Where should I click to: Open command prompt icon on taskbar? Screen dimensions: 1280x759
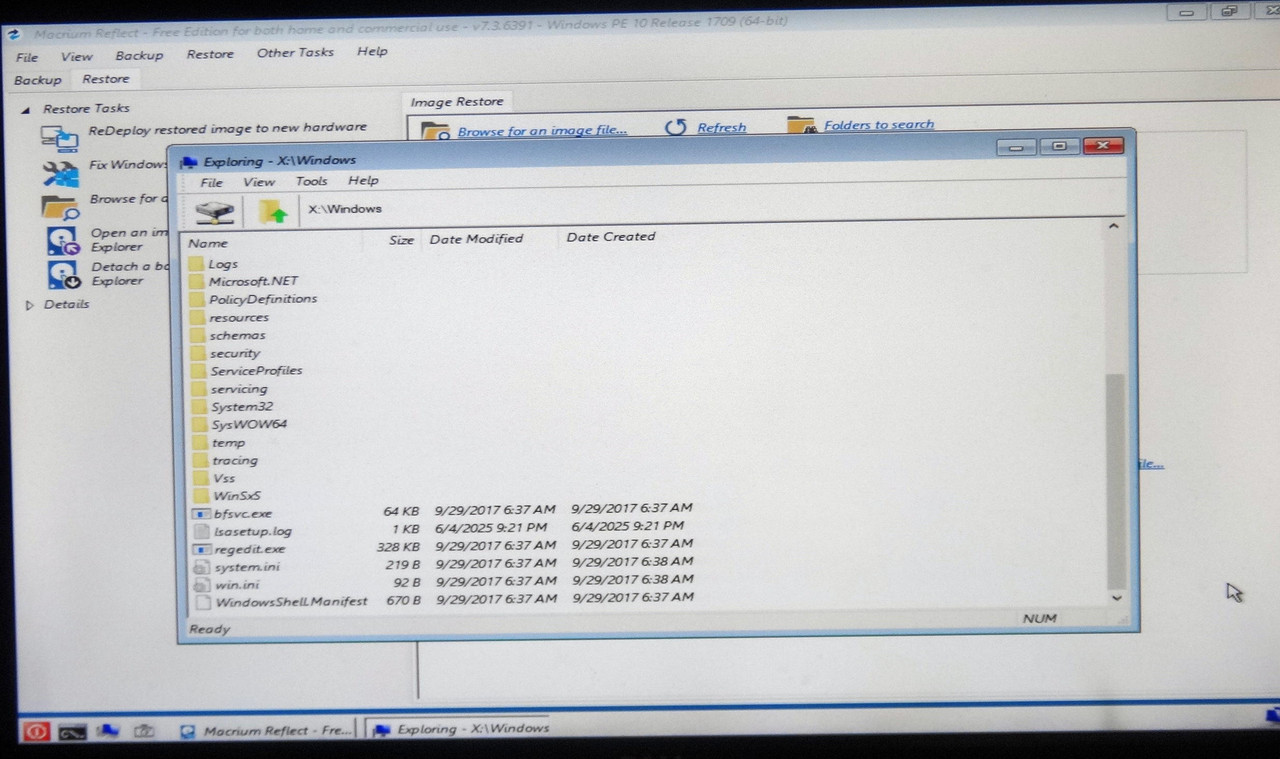[71, 732]
